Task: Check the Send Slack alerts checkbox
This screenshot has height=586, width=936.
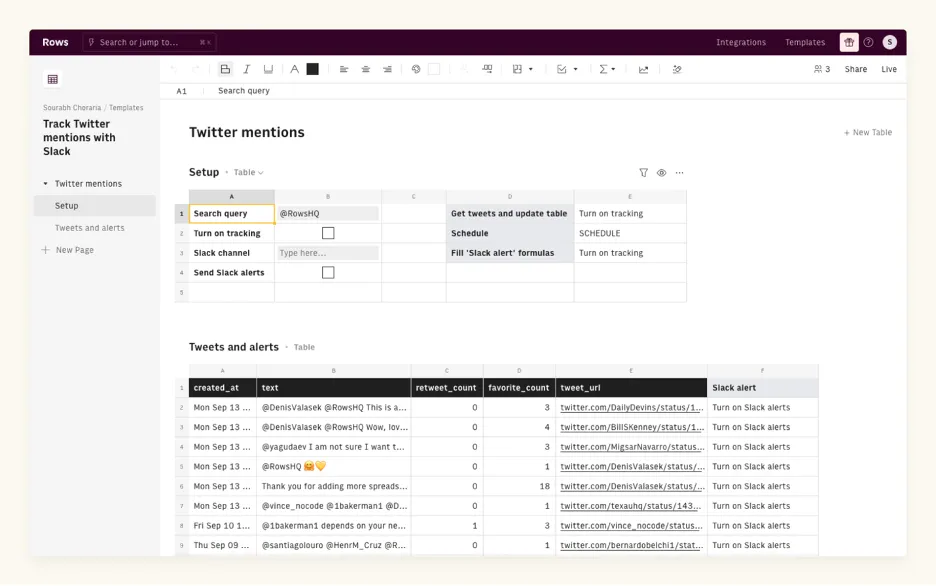Action: click(x=328, y=273)
